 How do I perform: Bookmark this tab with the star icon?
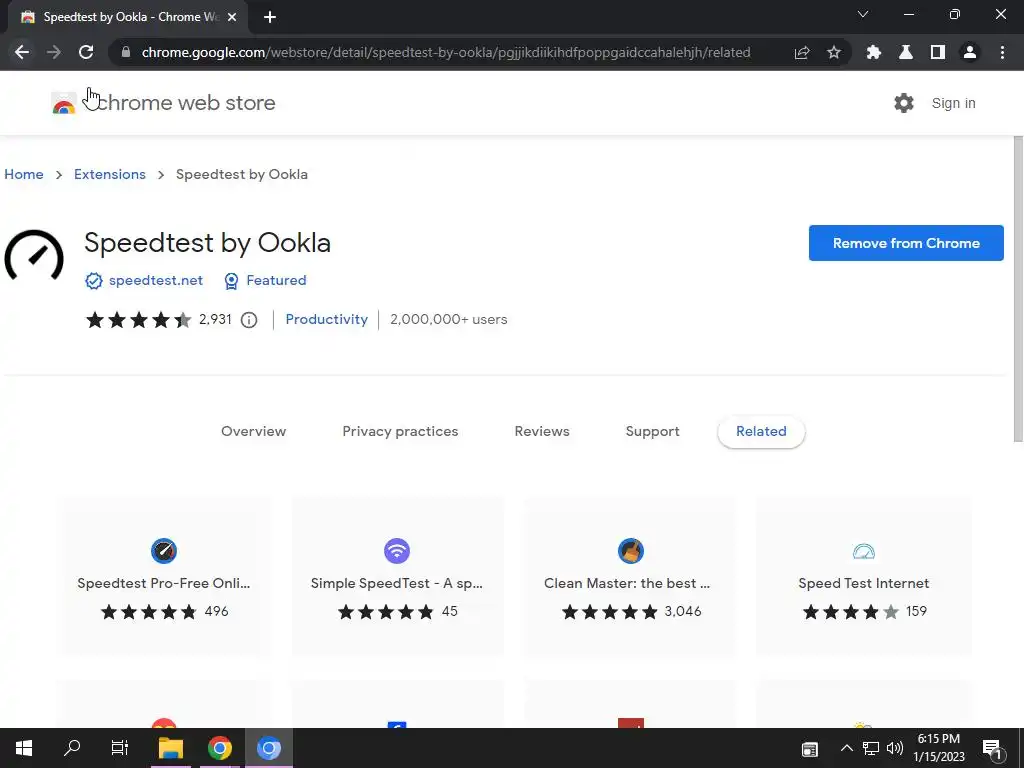[x=834, y=52]
